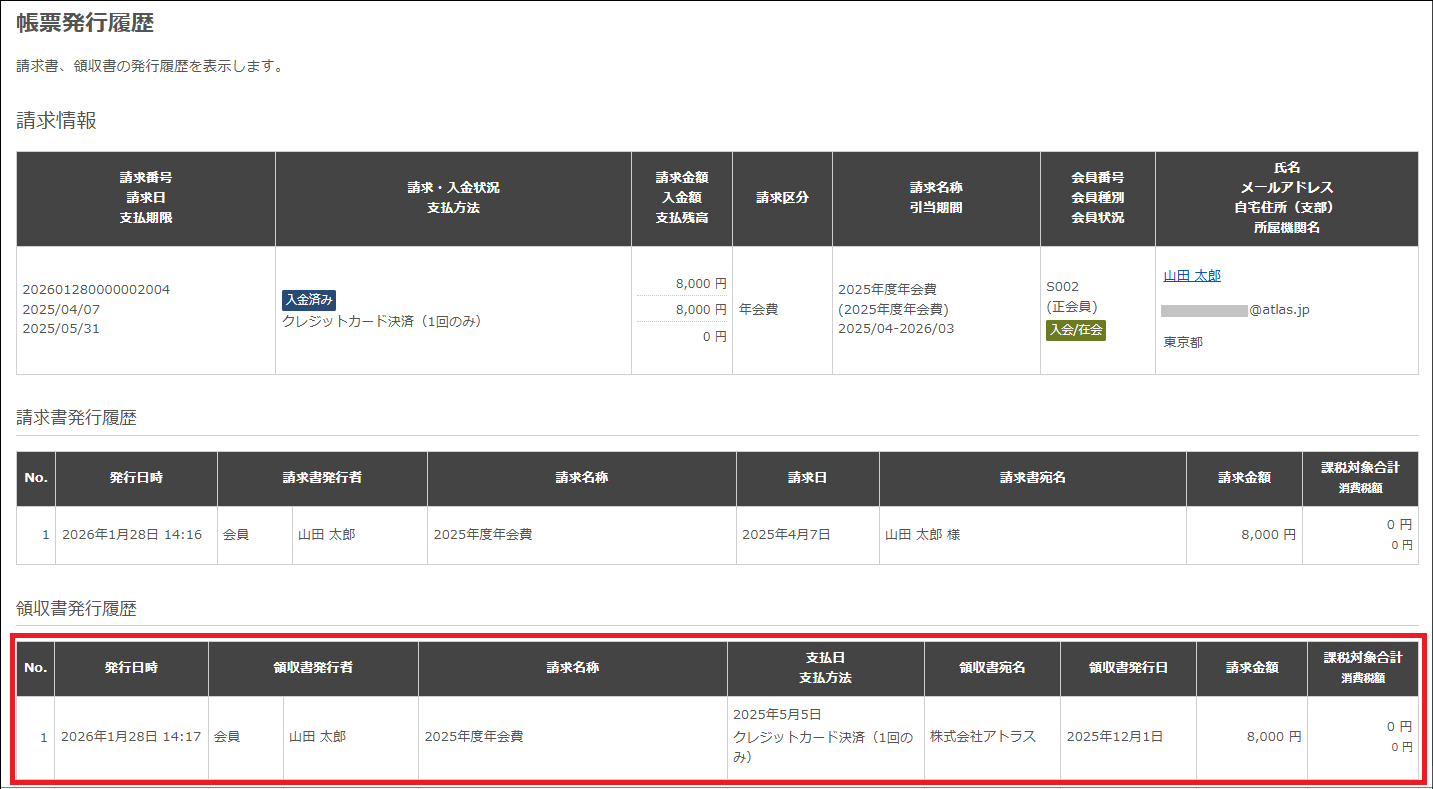The height and width of the screenshot is (789, 1433).
Task: Click the 年会費 billing category cell
Action: point(758,310)
